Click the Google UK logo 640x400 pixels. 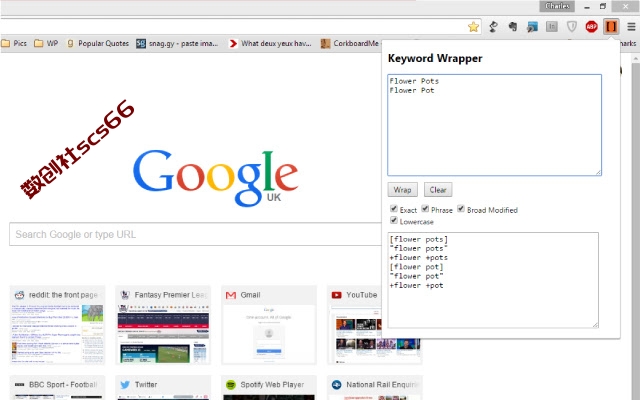click(x=216, y=178)
